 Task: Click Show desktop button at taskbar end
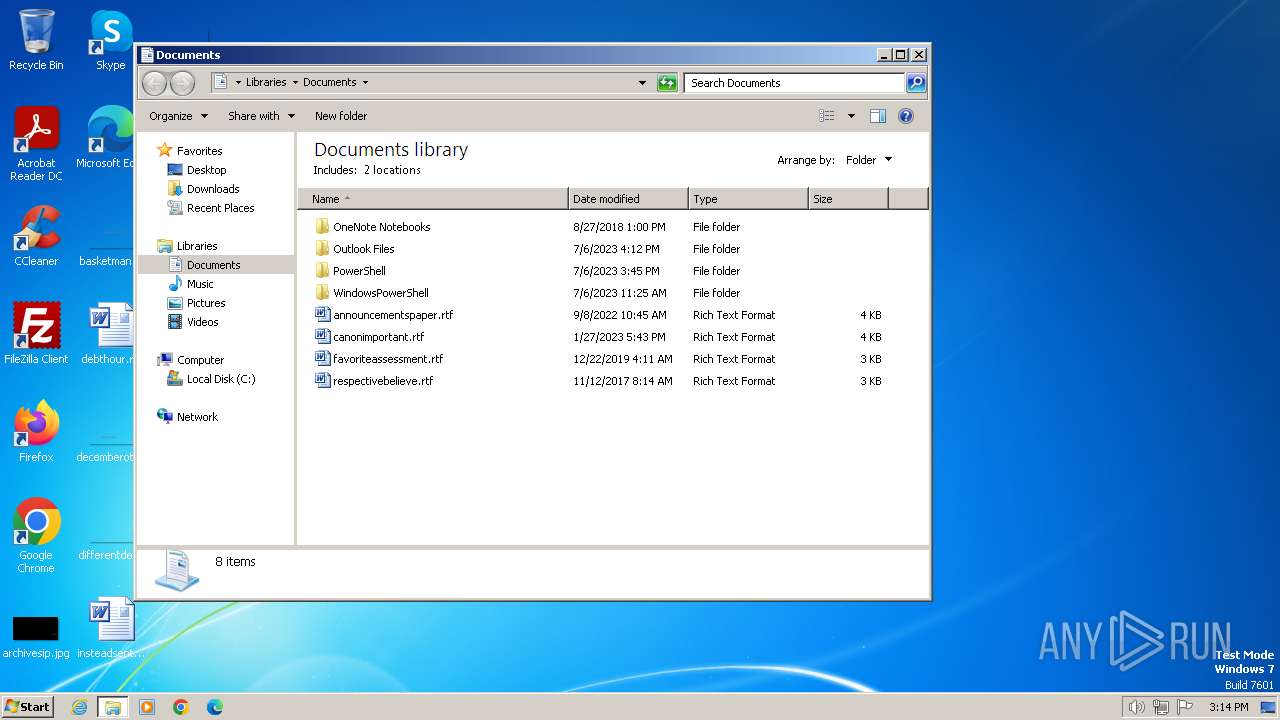(x=1267, y=707)
